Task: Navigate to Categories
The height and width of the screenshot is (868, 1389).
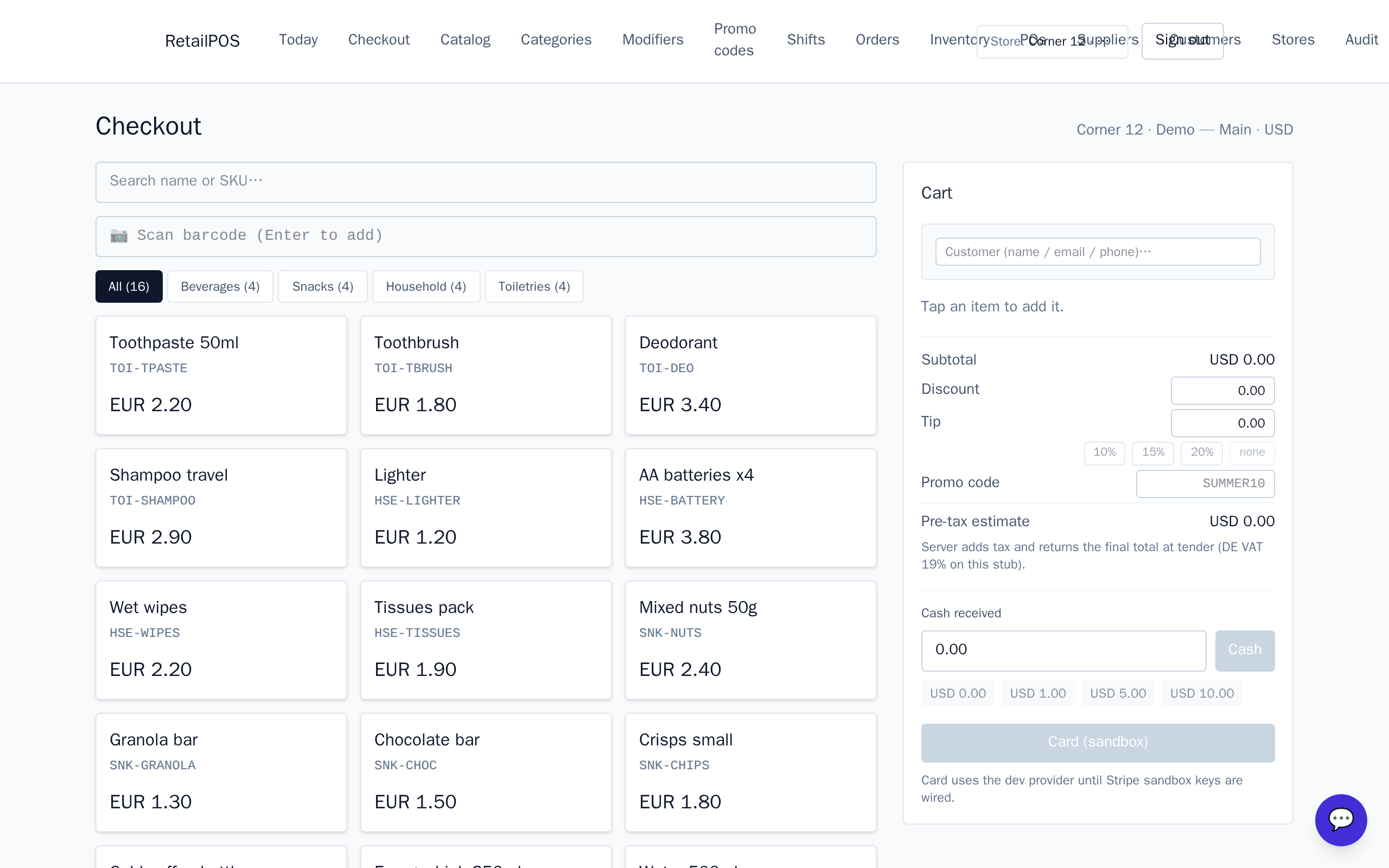Action: 556,40
